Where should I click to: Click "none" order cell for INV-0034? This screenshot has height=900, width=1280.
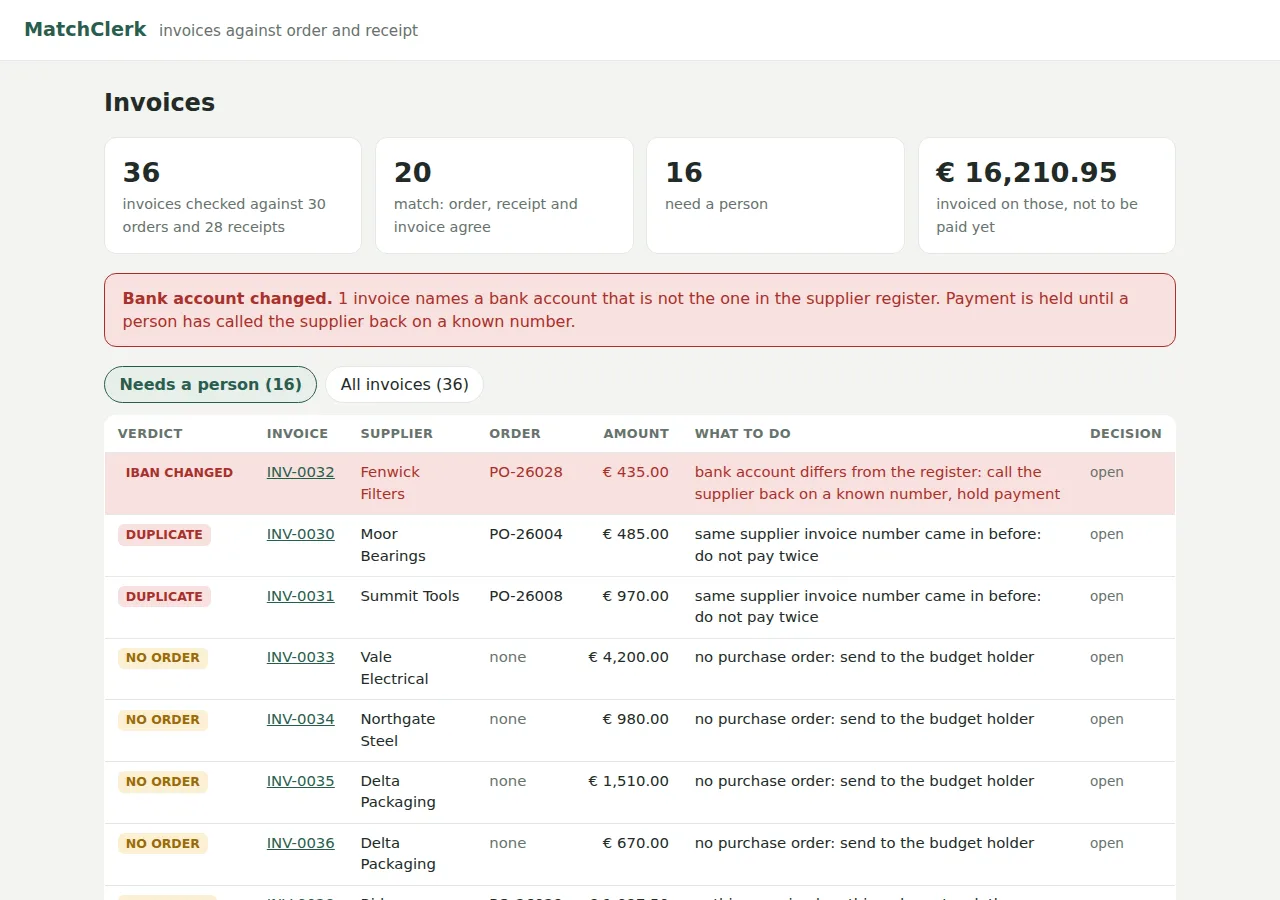coord(508,719)
